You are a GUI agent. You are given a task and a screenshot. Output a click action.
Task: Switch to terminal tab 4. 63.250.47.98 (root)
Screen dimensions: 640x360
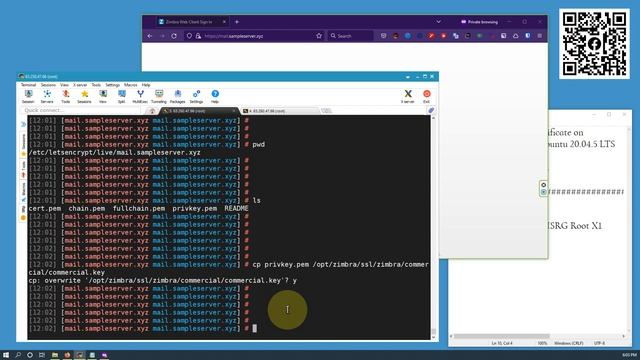[x=281, y=111]
